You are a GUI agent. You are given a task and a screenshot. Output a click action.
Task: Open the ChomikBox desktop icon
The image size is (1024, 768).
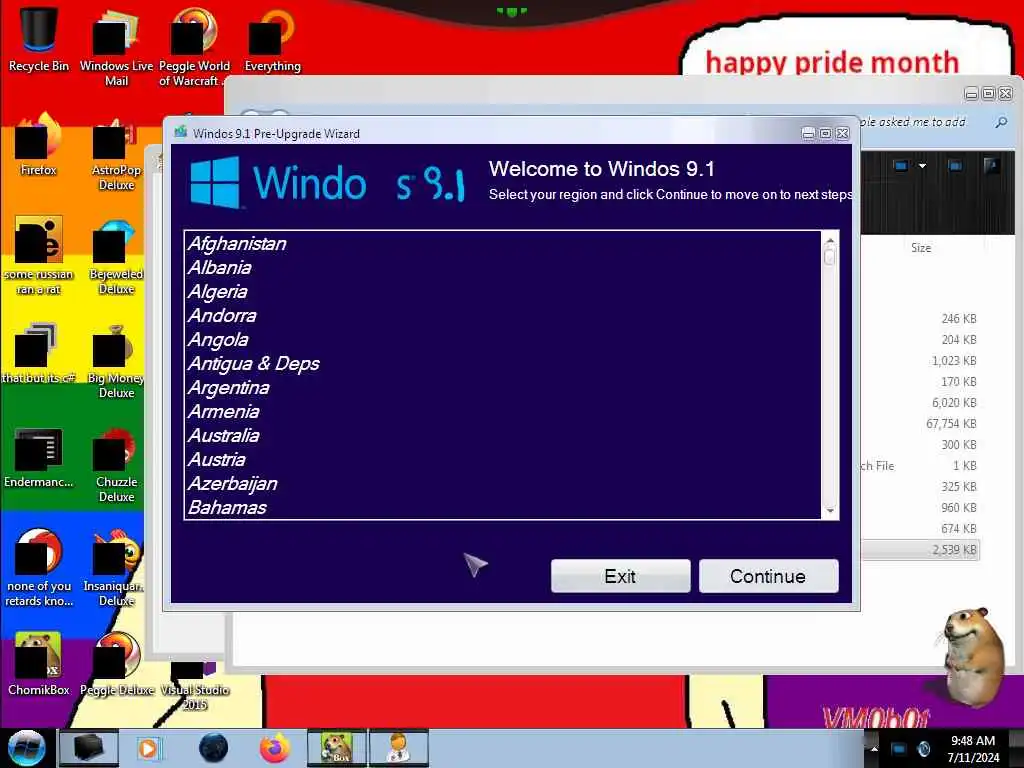[x=38, y=665]
